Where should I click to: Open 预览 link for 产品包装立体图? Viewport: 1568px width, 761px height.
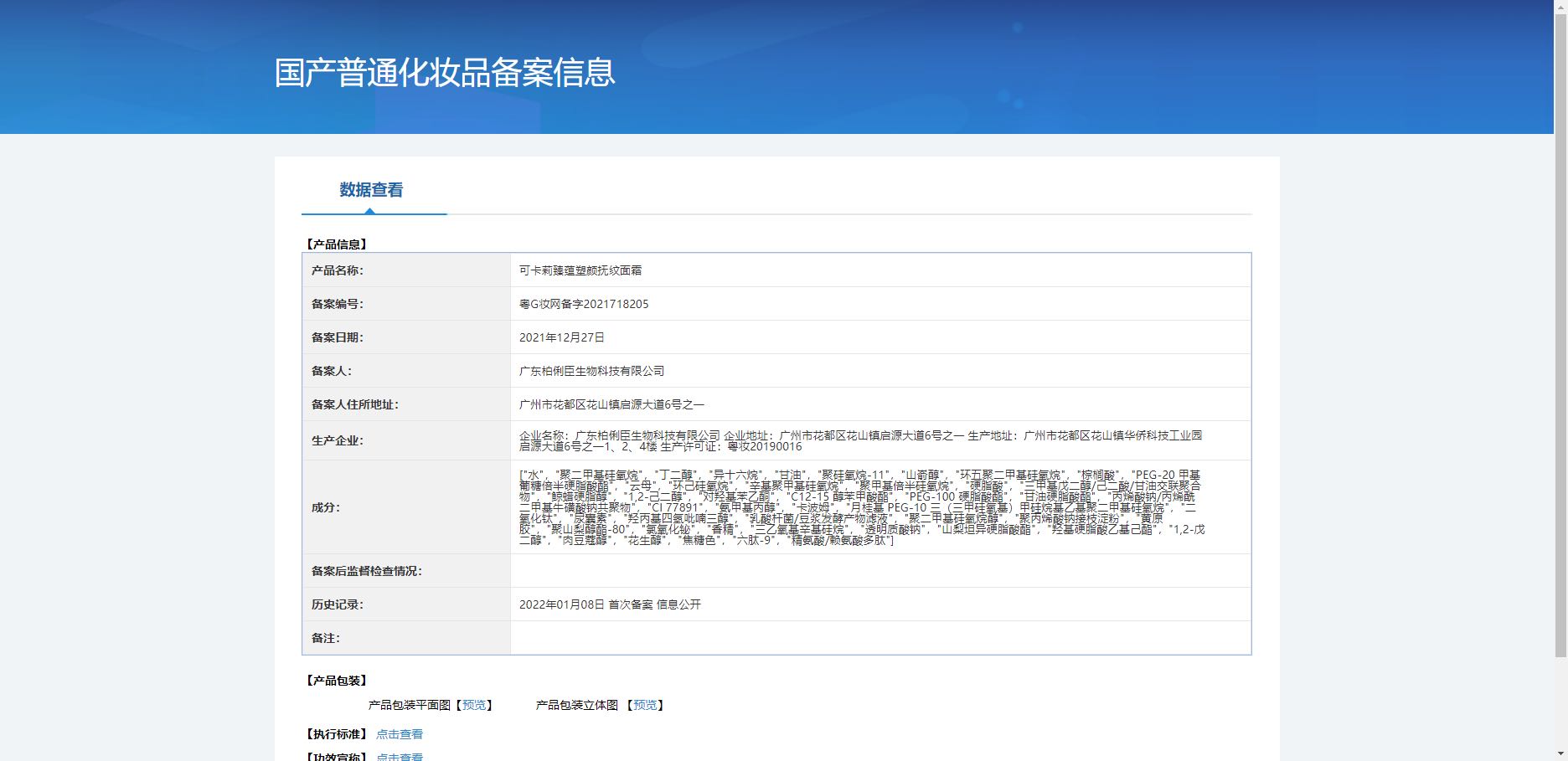645,705
